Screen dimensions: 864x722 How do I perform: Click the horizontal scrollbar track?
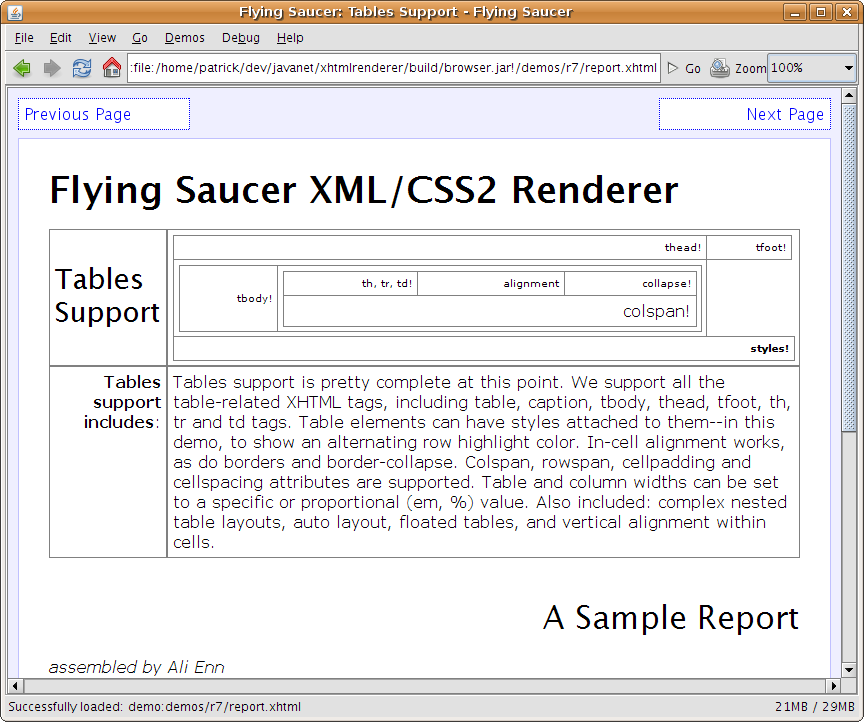pyautogui.click(x=424, y=686)
